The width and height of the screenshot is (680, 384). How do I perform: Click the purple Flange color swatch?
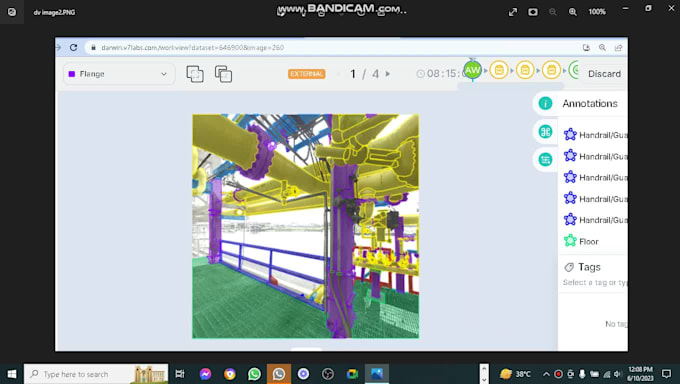72,74
